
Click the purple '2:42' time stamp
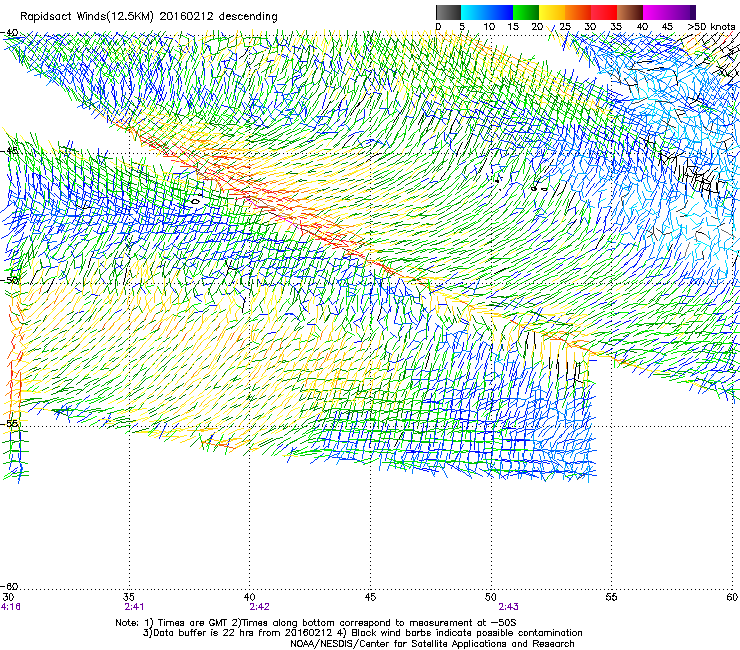(x=260, y=607)
